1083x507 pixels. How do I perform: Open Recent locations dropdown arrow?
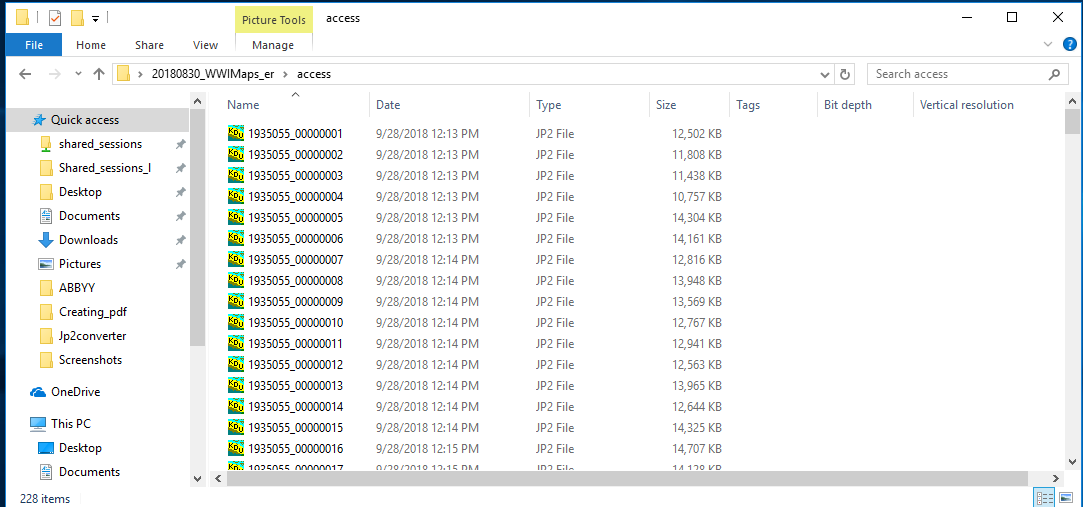77,74
